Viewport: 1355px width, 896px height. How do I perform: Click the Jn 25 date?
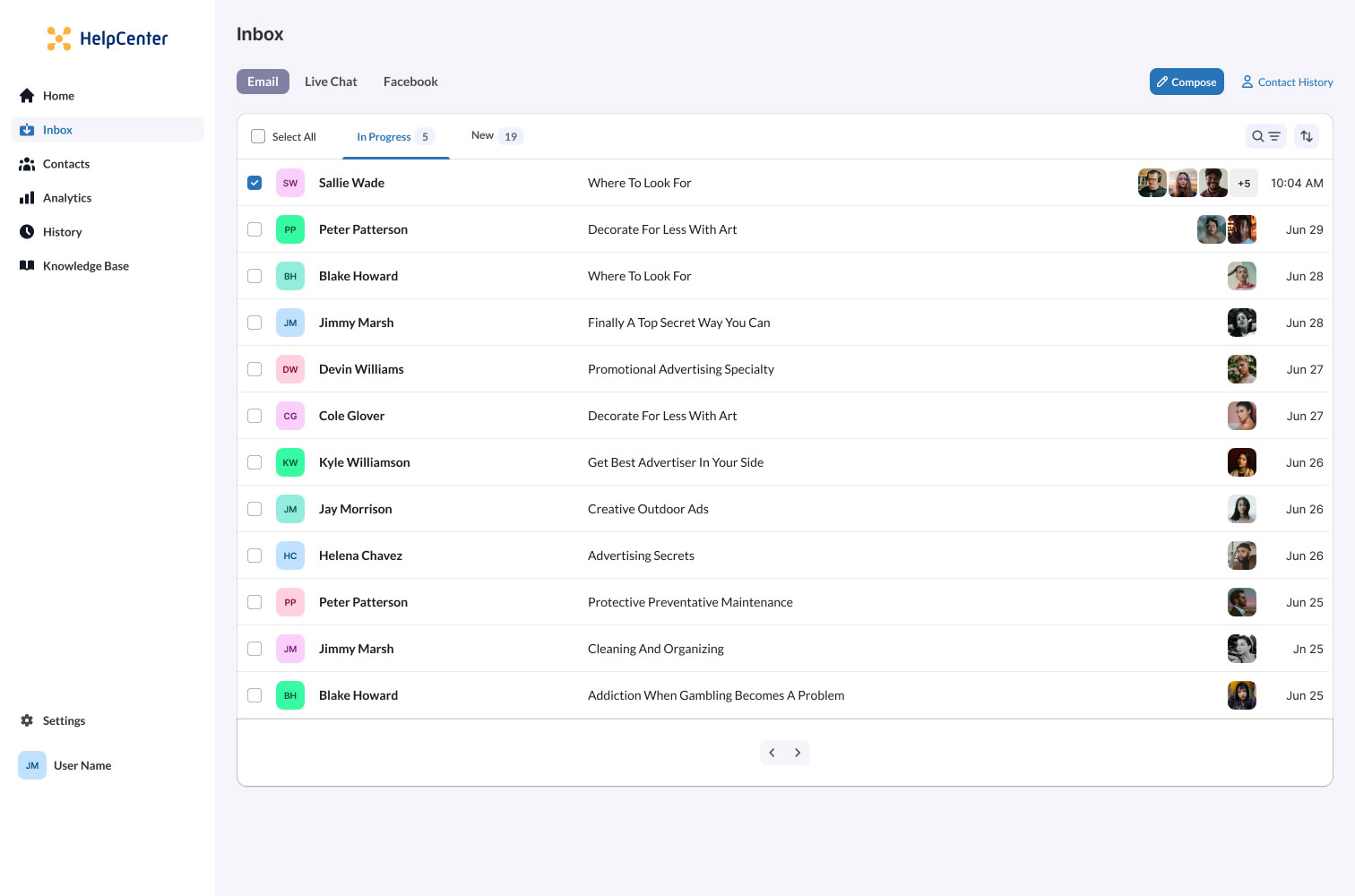tap(1308, 649)
